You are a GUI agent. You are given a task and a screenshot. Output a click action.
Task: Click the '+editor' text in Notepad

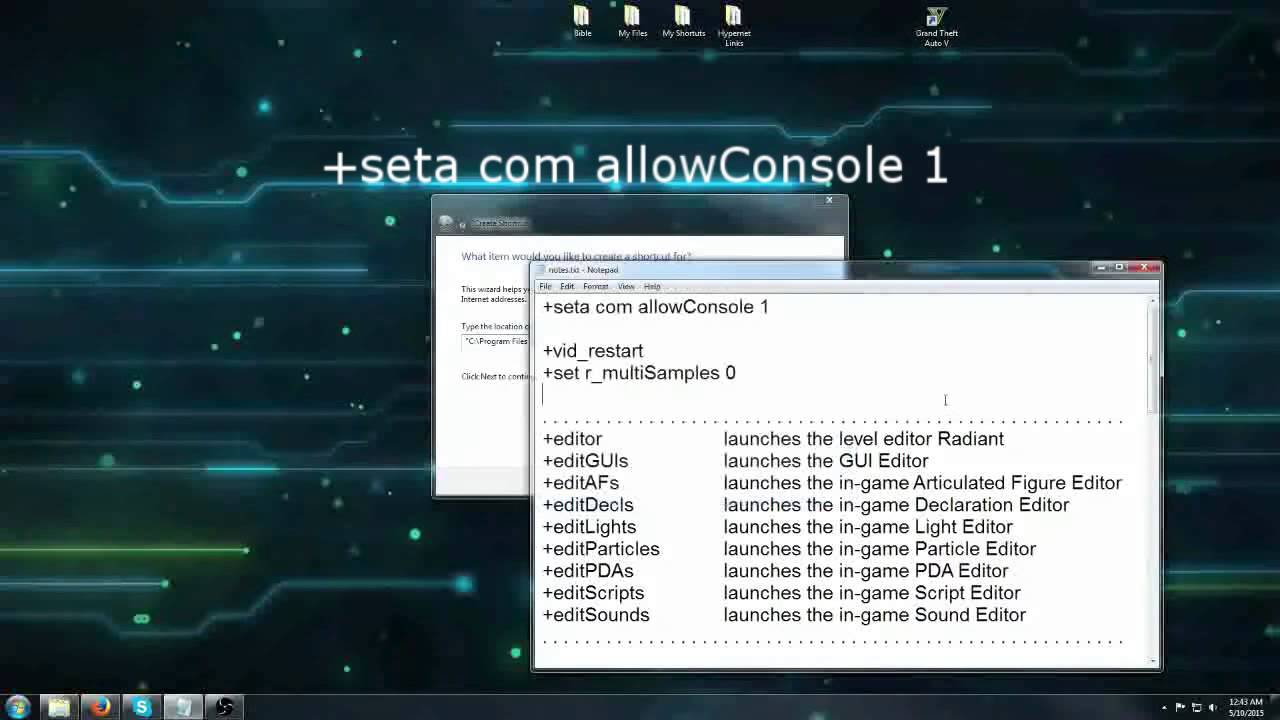coord(572,439)
